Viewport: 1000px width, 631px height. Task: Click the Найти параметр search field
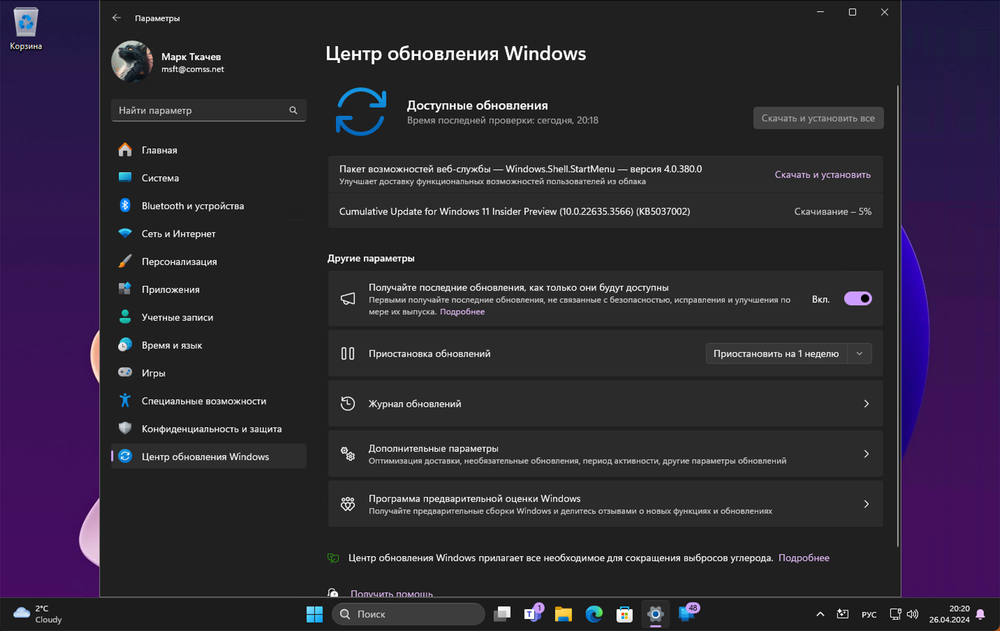[209, 110]
